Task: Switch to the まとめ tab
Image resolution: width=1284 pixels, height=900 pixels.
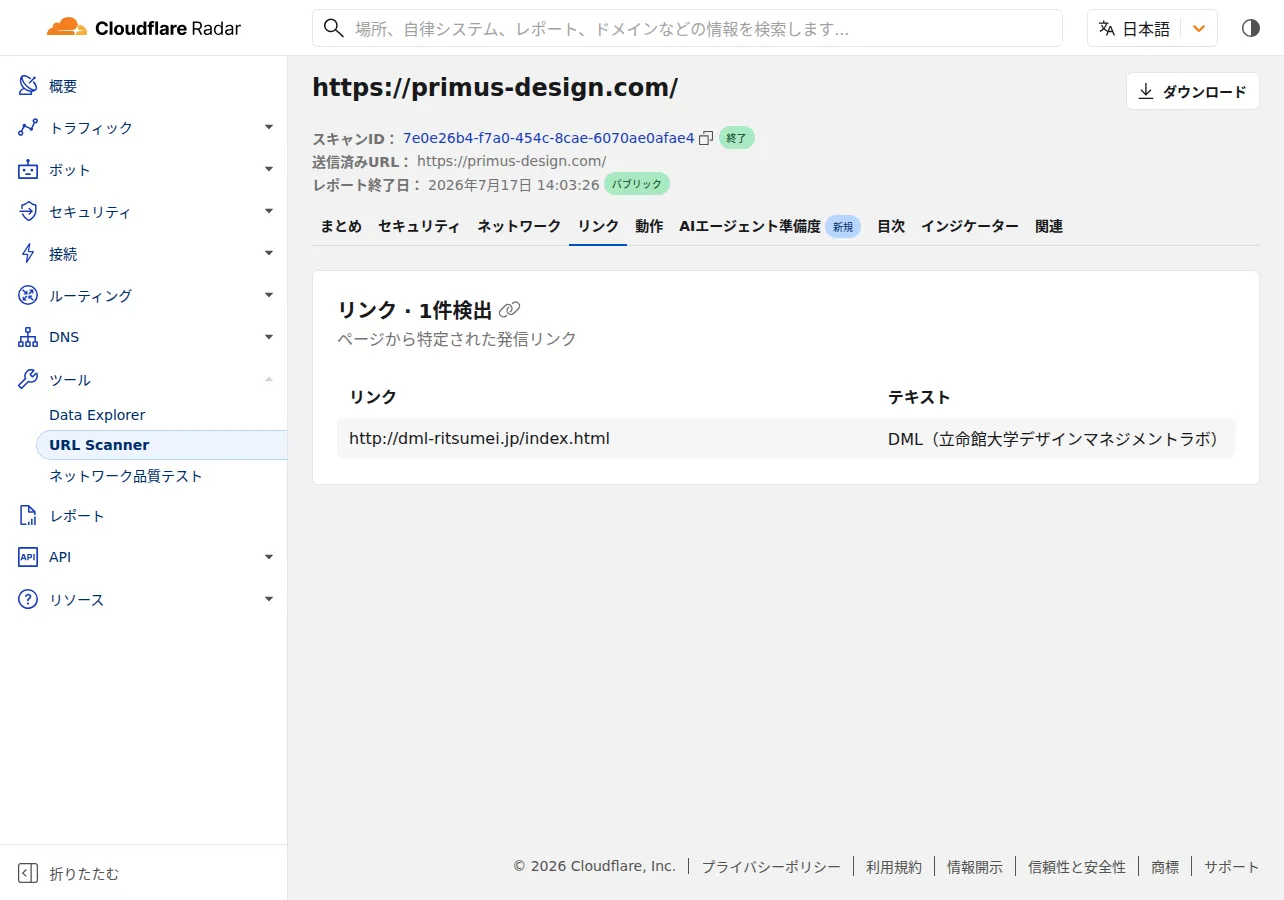Action: point(341,226)
